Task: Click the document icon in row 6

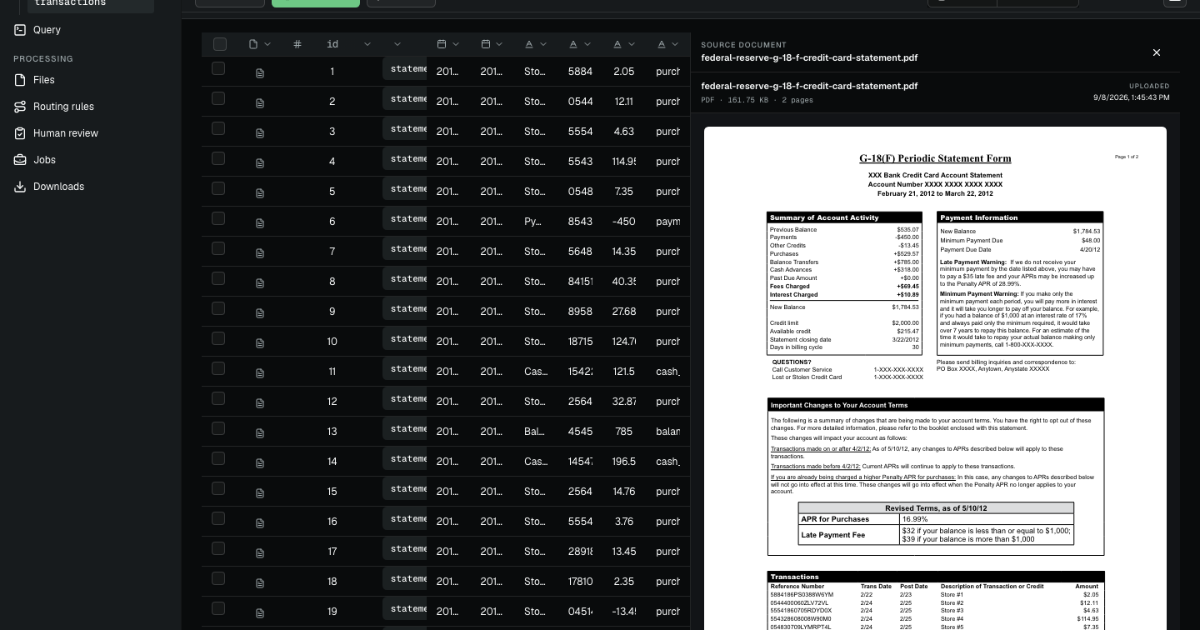Action: pos(260,223)
